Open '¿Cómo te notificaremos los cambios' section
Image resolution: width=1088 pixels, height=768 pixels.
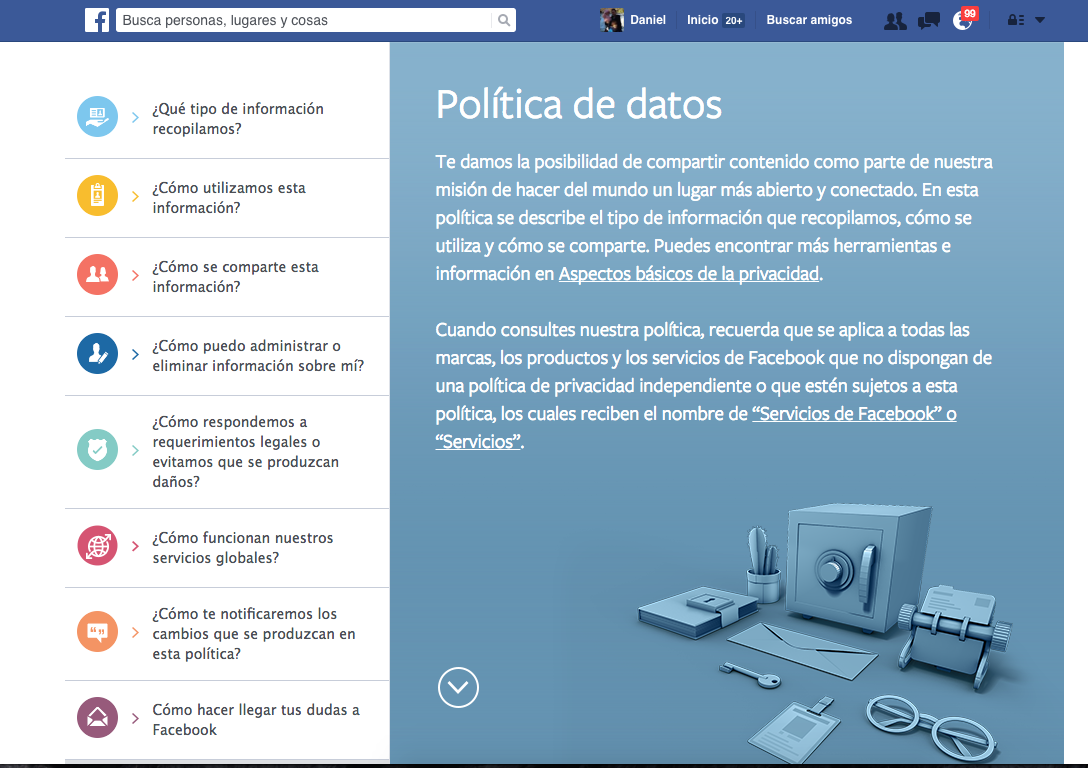tap(254, 633)
